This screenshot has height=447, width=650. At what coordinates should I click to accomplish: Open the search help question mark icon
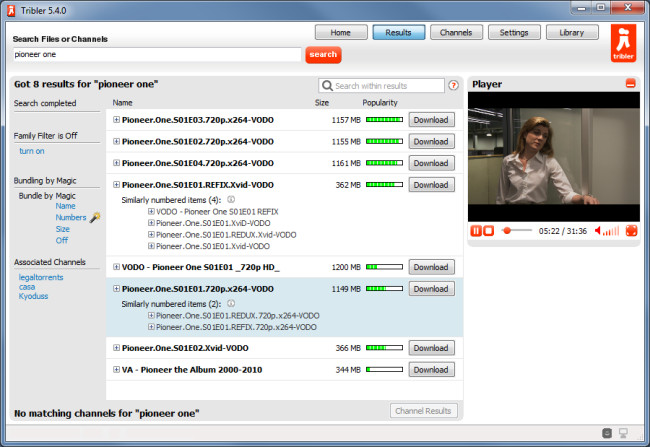(454, 85)
